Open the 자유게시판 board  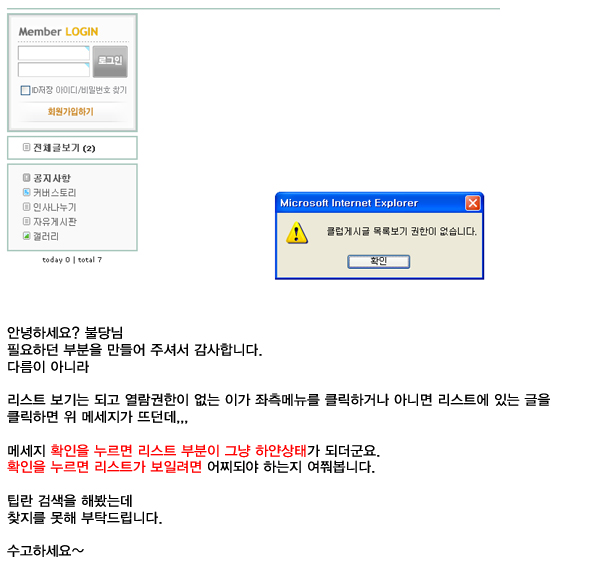55,222
